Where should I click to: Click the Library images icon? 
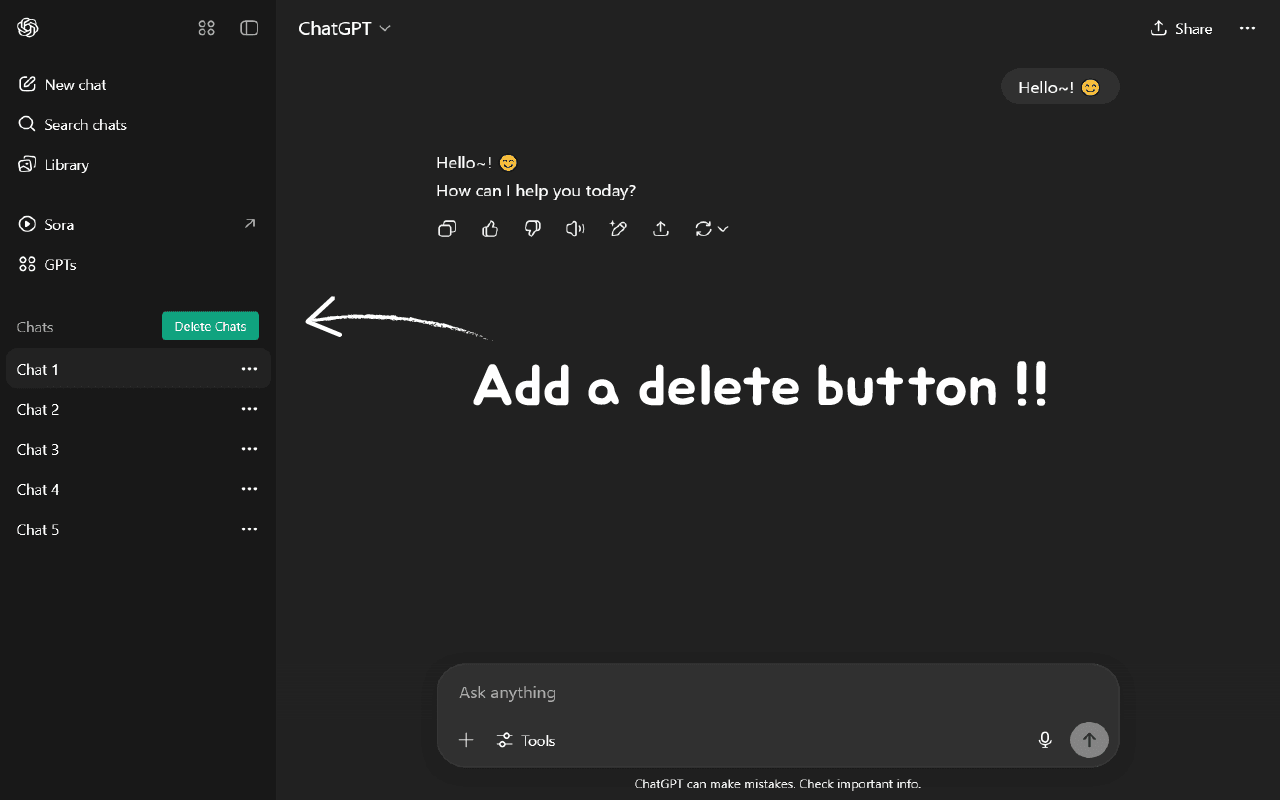(x=28, y=164)
